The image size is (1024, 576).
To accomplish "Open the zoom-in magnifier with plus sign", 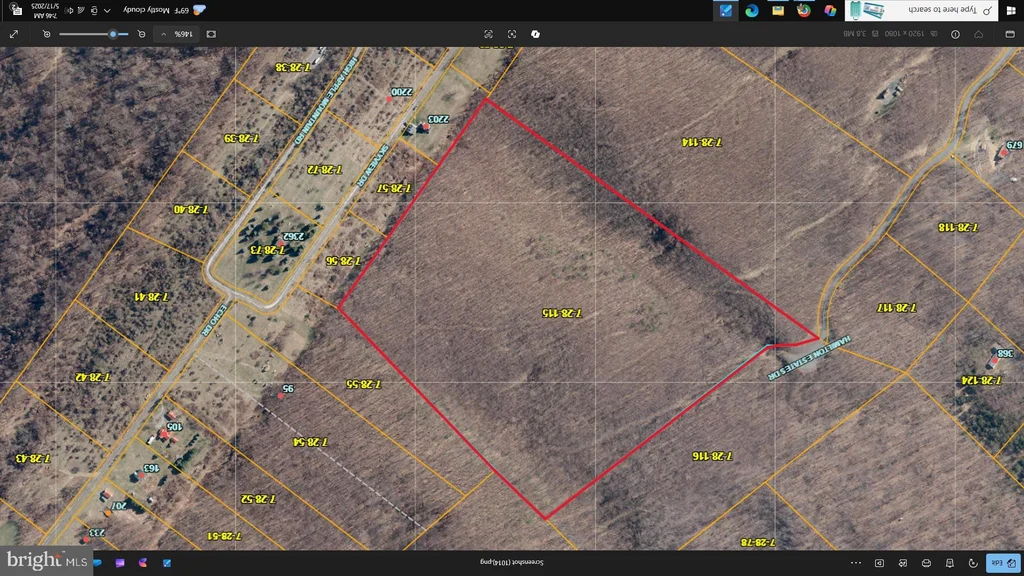I will point(46,34).
